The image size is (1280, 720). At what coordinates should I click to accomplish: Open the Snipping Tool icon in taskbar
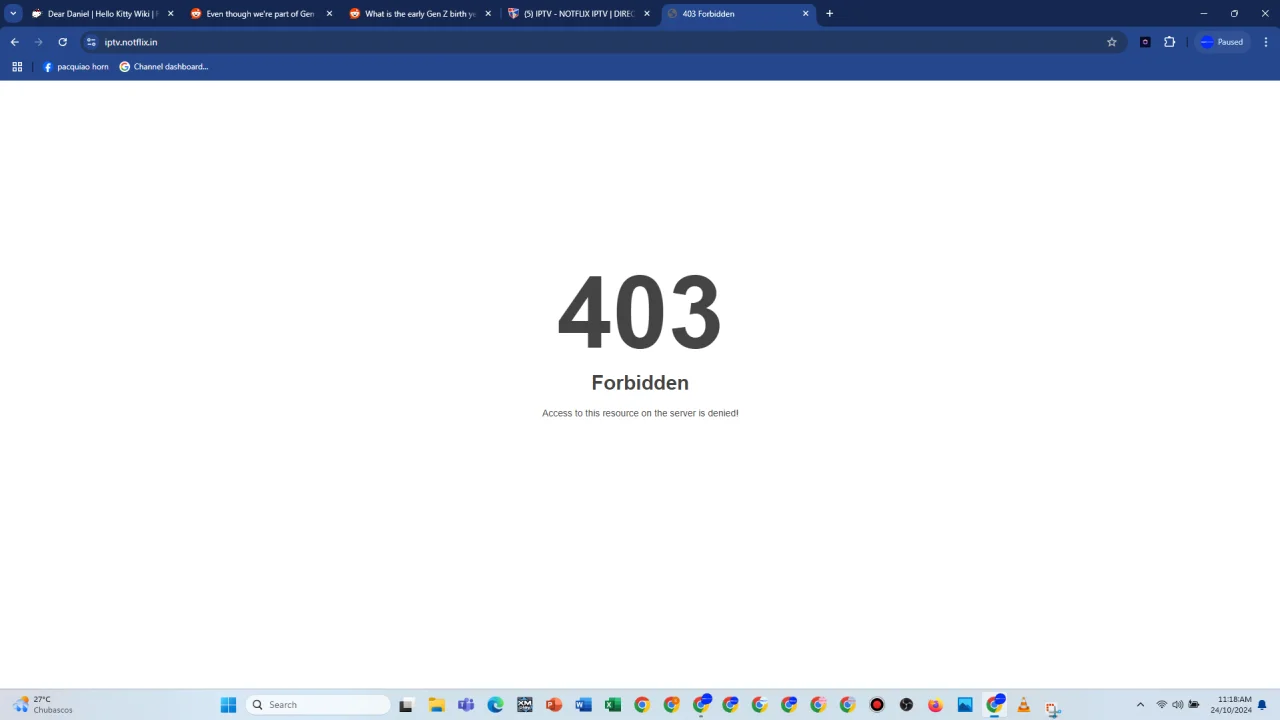1052,707
